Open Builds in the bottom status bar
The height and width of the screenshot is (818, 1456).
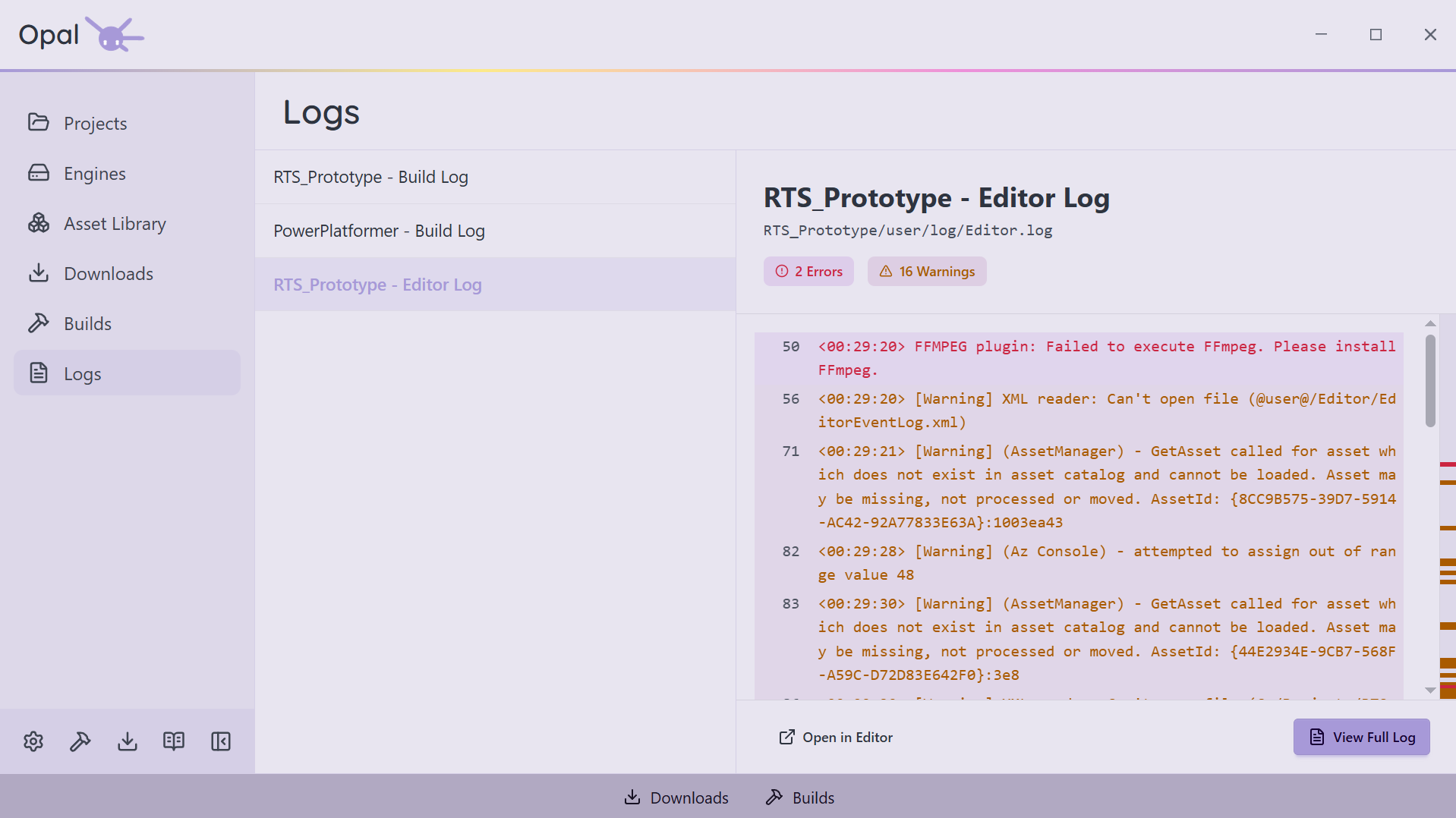coord(799,798)
